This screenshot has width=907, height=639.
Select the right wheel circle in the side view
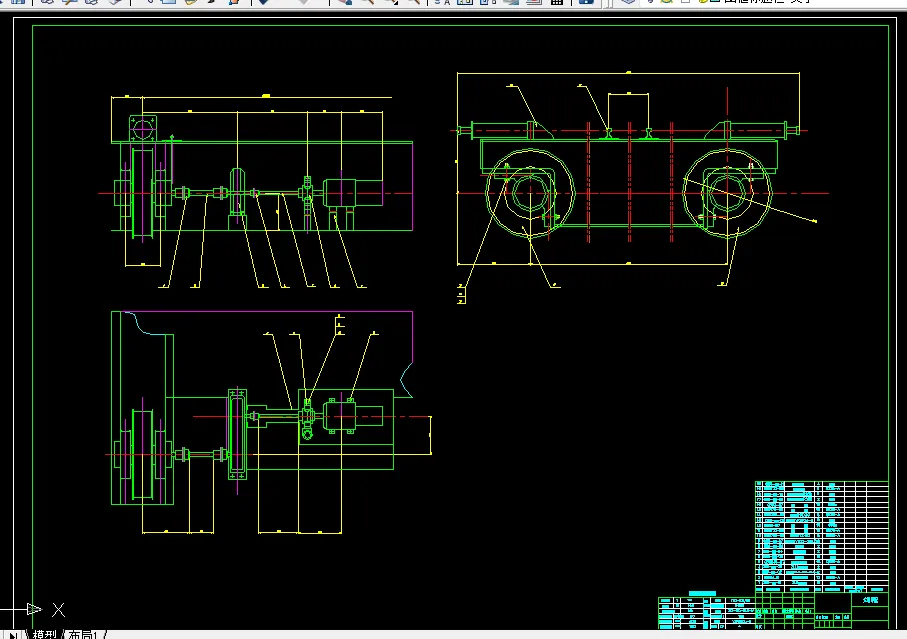tap(727, 193)
